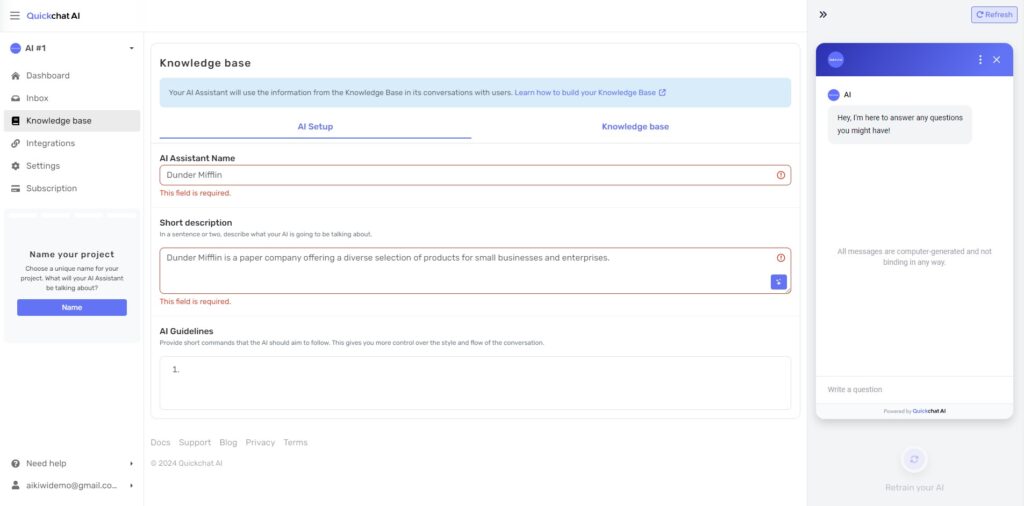Click the Retrain your AI circular icon
1024x506 pixels.
tap(914, 460)
